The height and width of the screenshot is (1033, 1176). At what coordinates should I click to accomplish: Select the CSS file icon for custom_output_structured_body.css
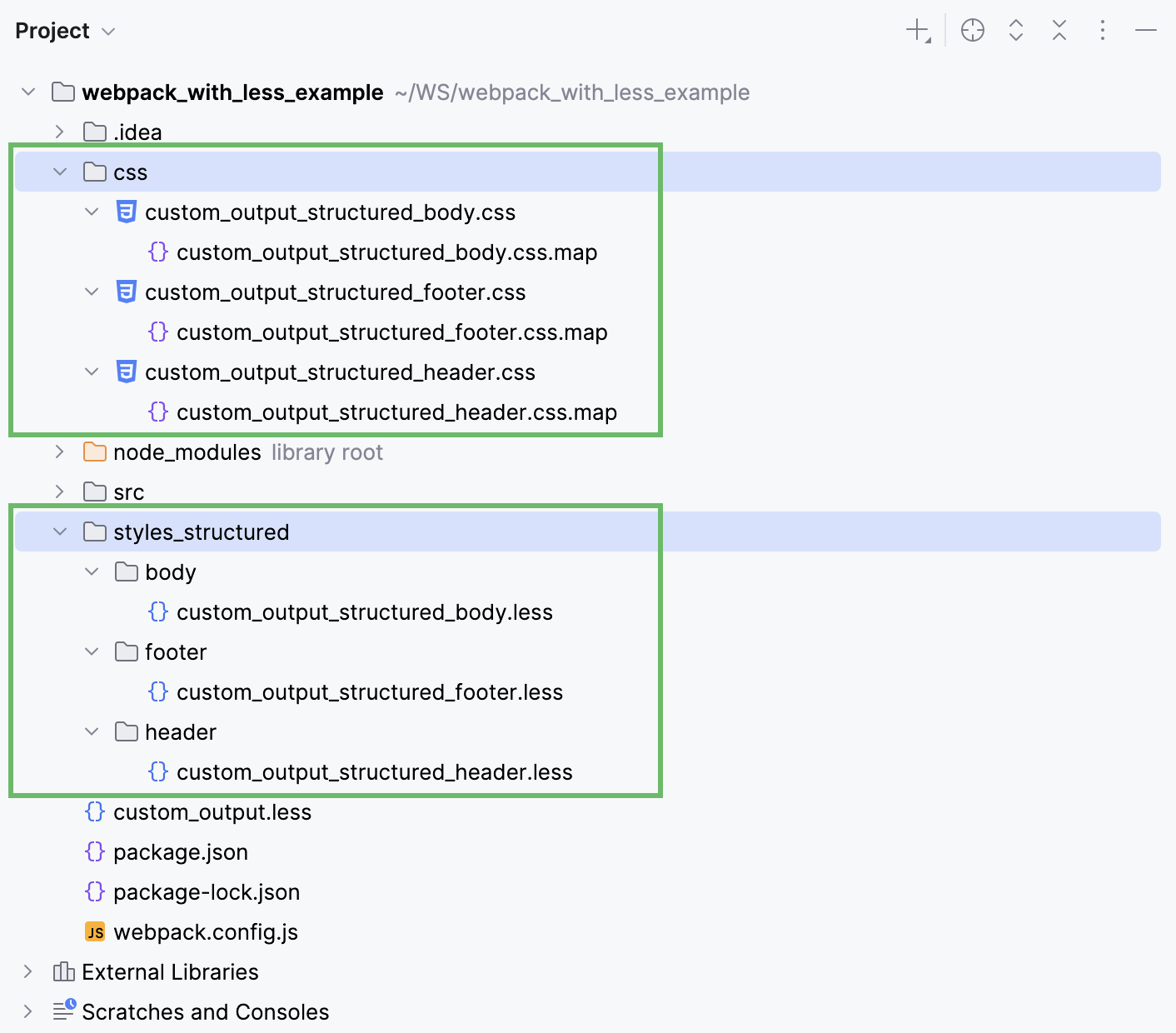(x=126, y=212)
